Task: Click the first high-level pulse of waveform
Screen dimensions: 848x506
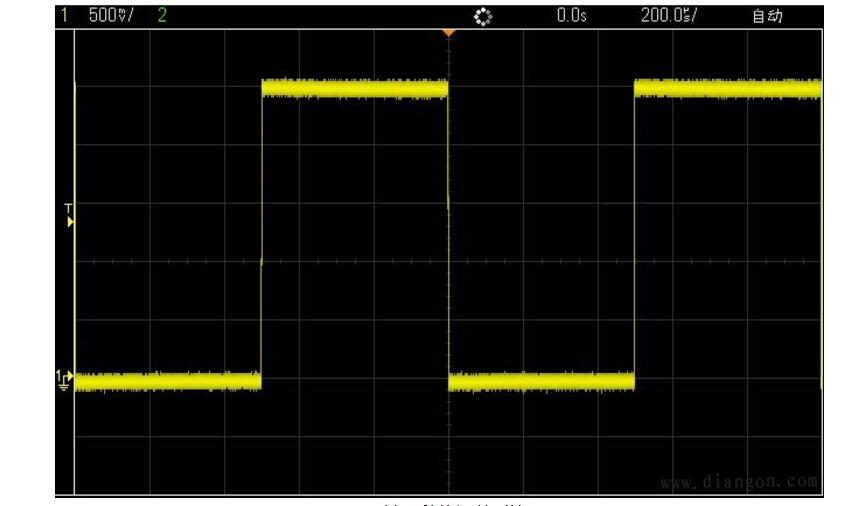Action: (x=354, y=89)
